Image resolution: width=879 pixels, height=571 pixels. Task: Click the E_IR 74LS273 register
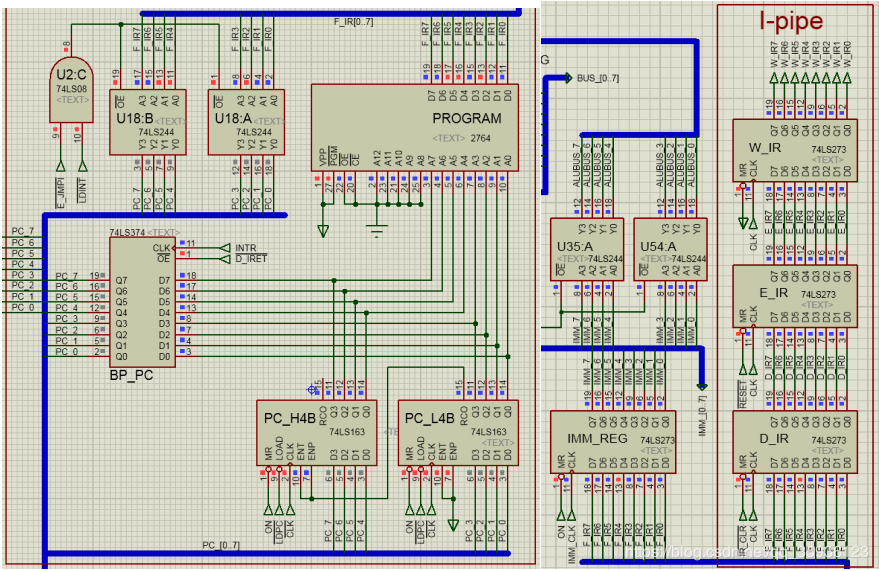794,296
